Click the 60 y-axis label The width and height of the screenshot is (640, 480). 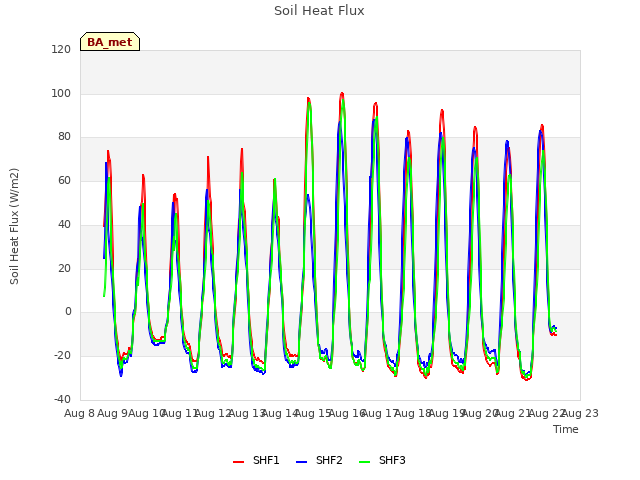tap(64, 180)
